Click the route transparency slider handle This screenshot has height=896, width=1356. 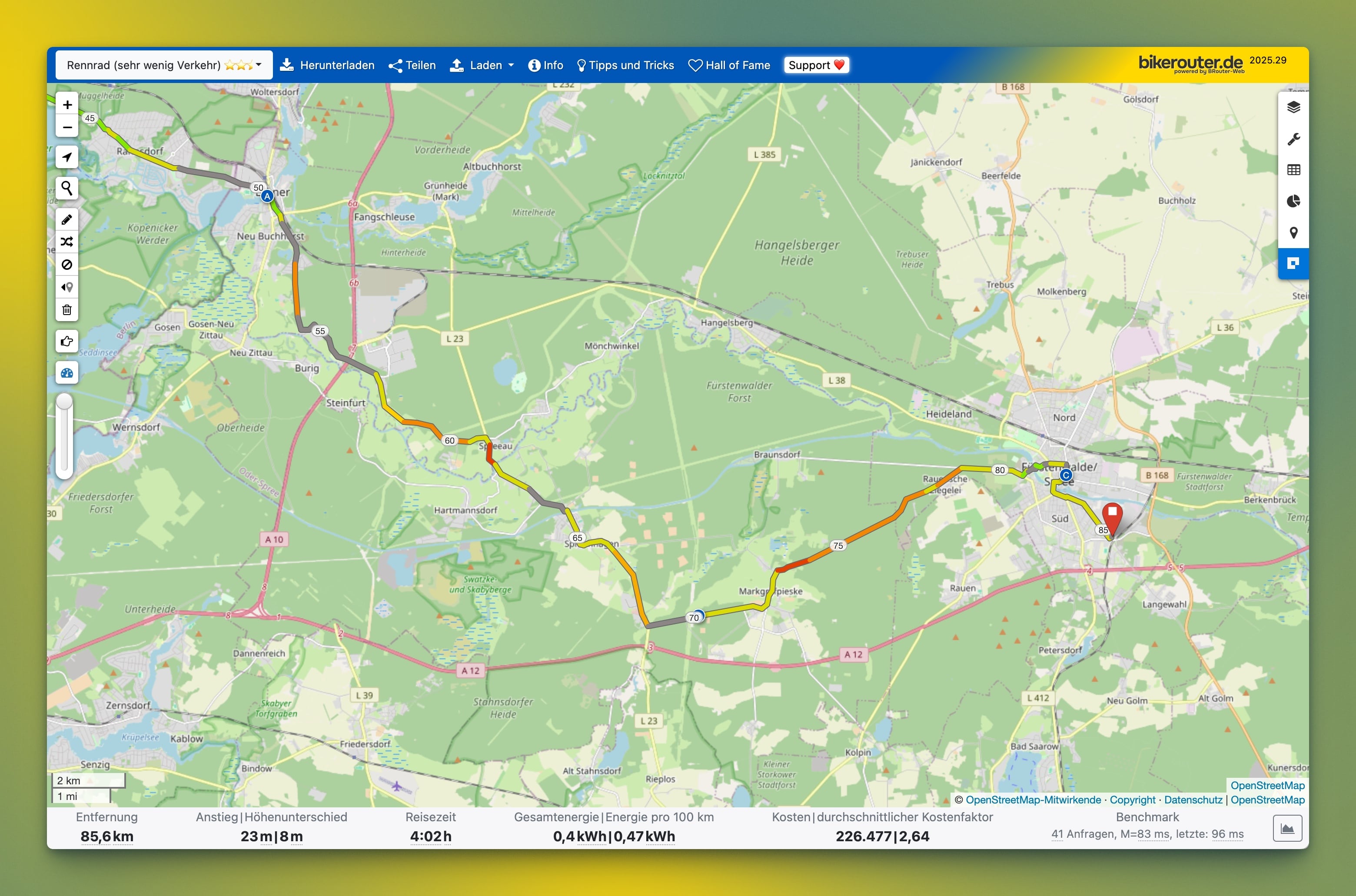coord(65,402)
